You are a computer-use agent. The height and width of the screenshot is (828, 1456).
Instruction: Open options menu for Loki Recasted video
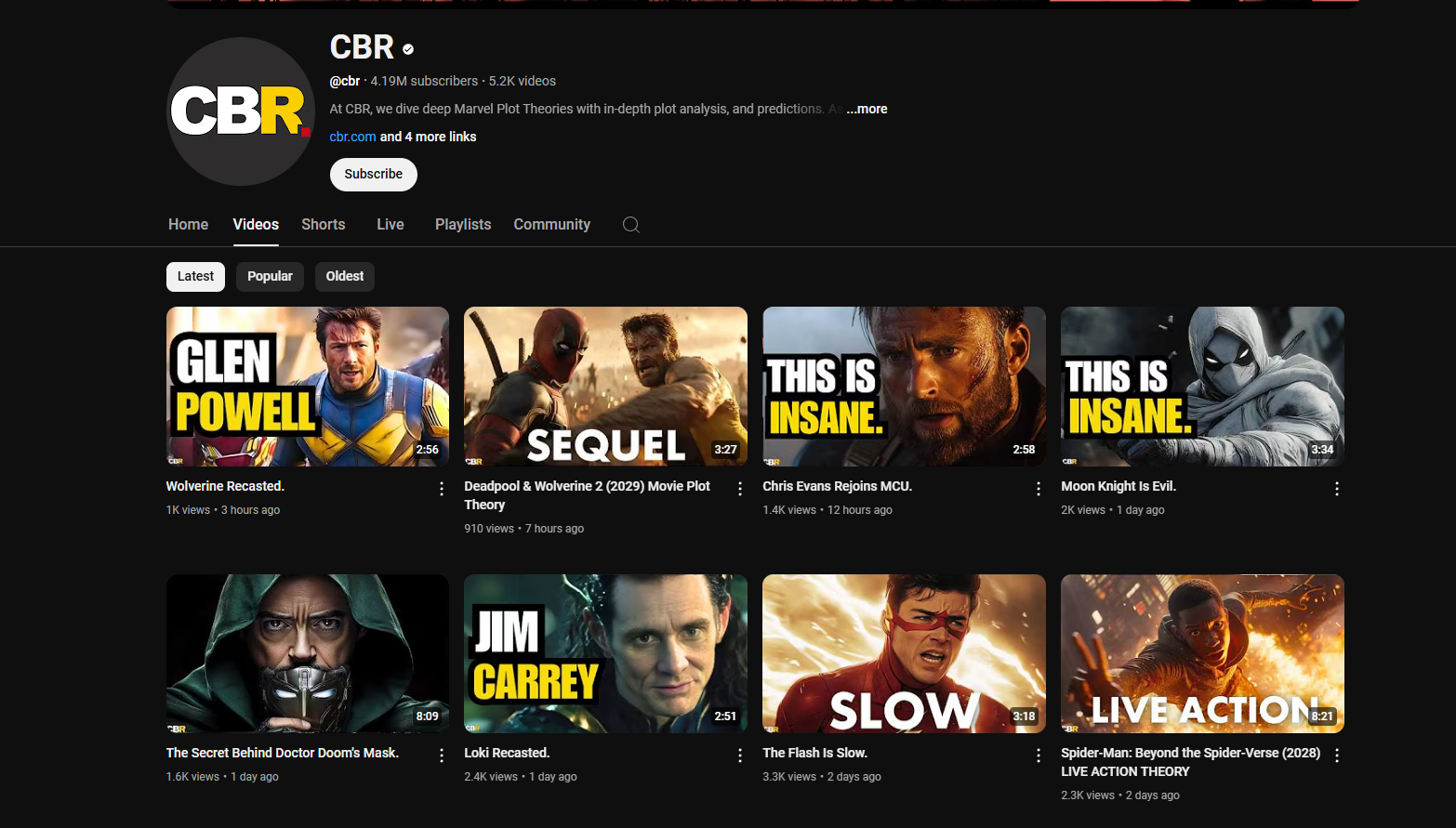[x=740, y=756]
